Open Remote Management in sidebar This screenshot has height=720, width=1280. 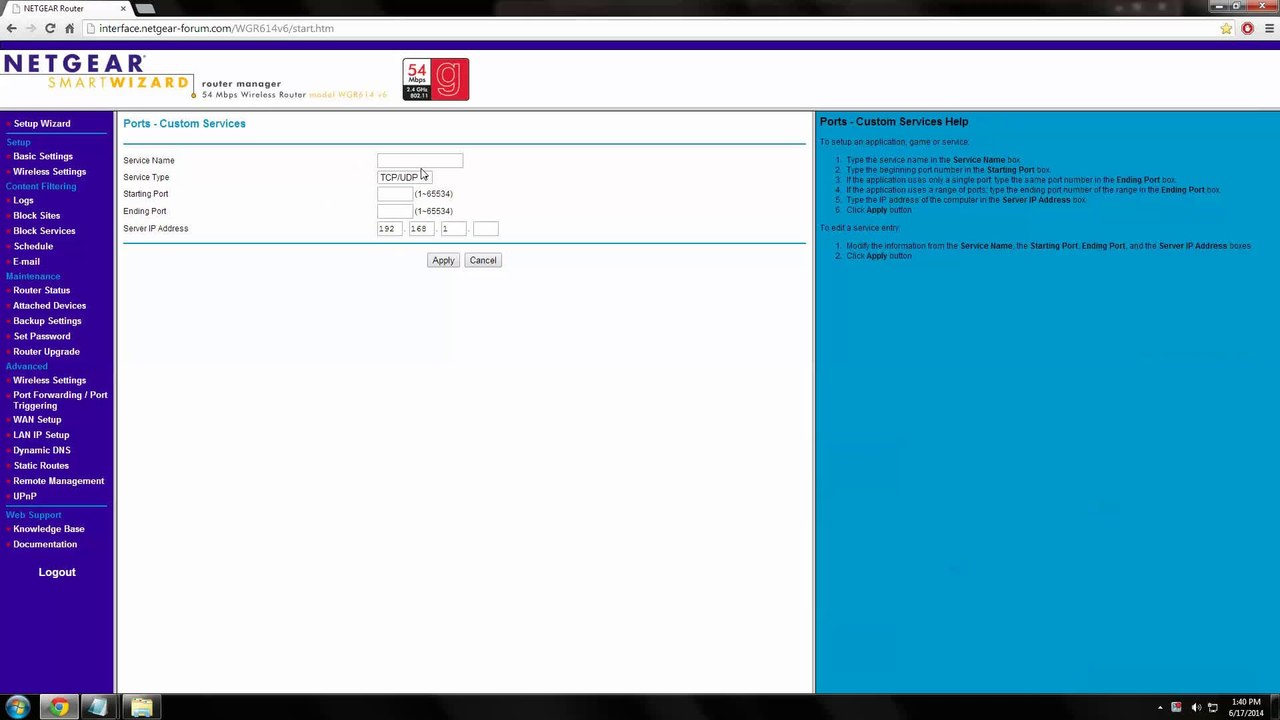pos(58,481)
